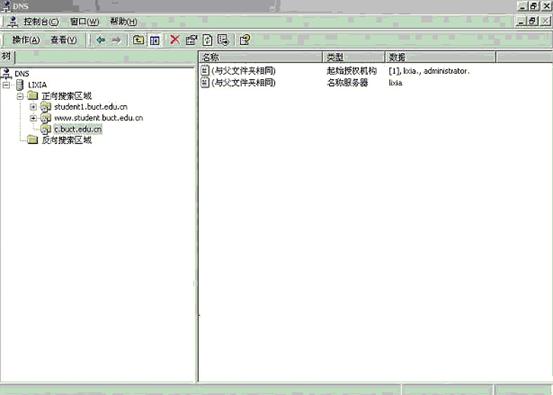Open the 操作(A) menu
The height and width of the screenshot is (395, 553).
(x=26, y=40)
